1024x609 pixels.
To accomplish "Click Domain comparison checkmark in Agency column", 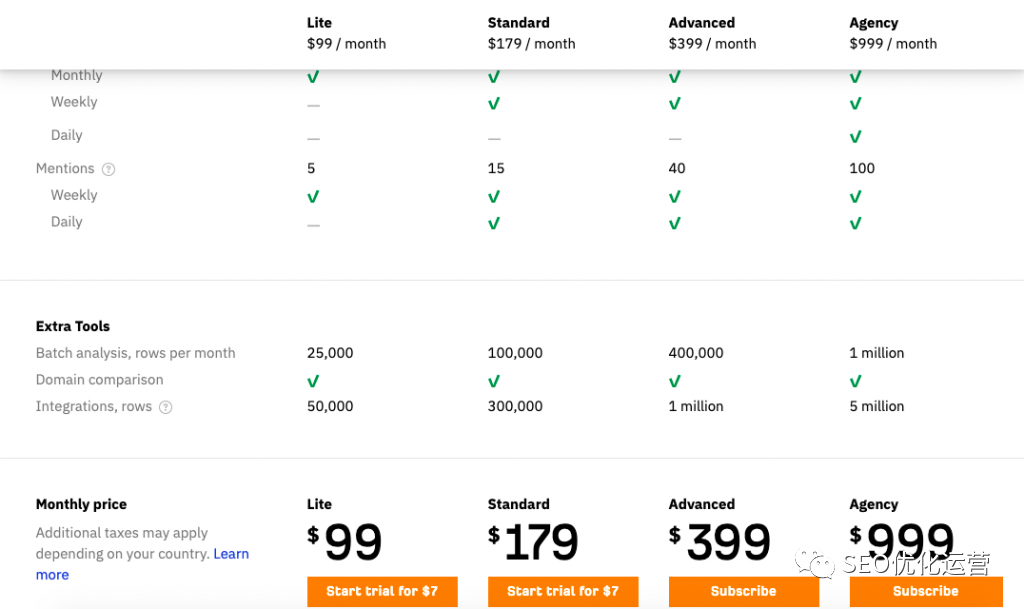I will point(856,381).
